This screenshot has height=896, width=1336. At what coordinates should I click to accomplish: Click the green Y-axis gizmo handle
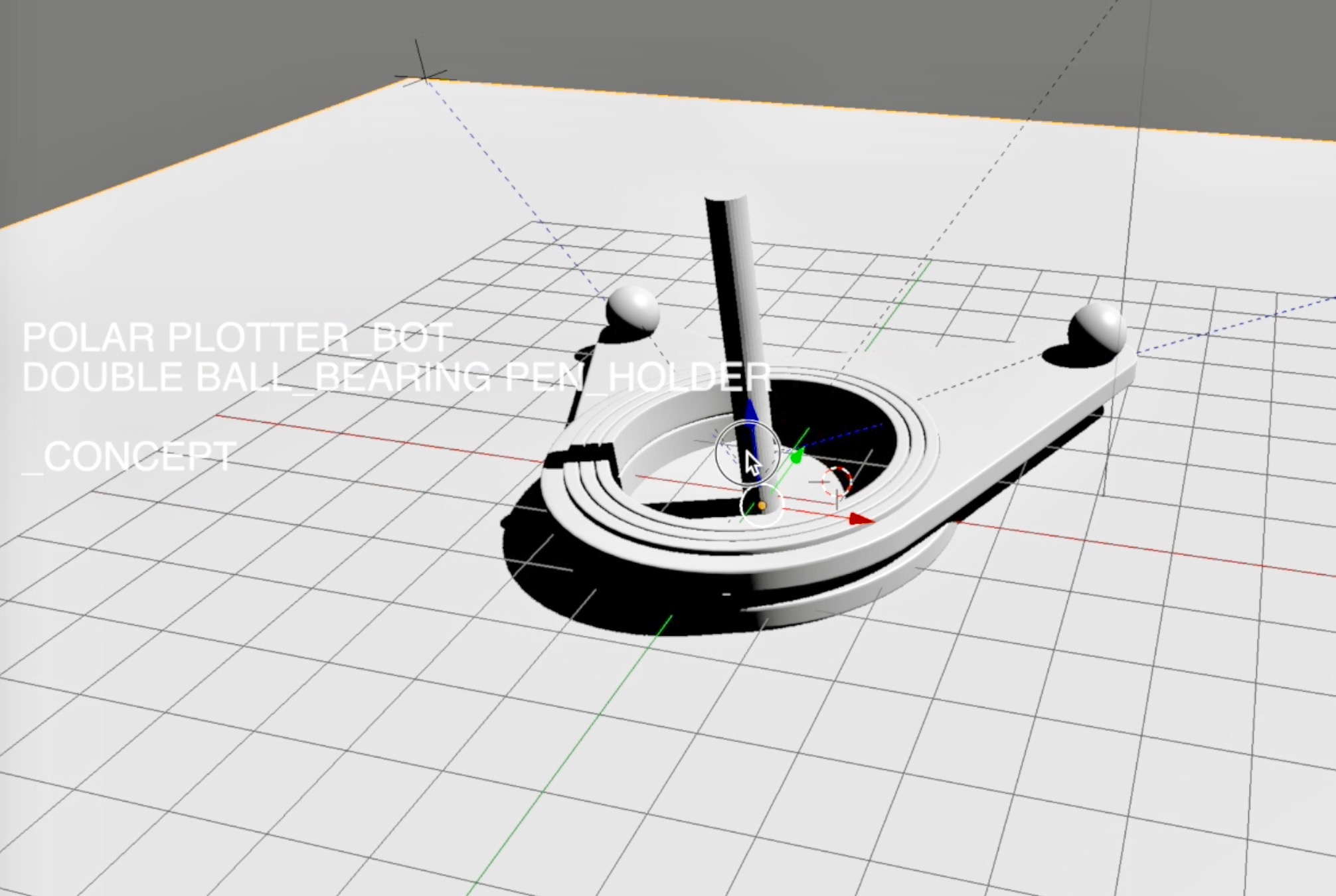(x=797, y=457)
